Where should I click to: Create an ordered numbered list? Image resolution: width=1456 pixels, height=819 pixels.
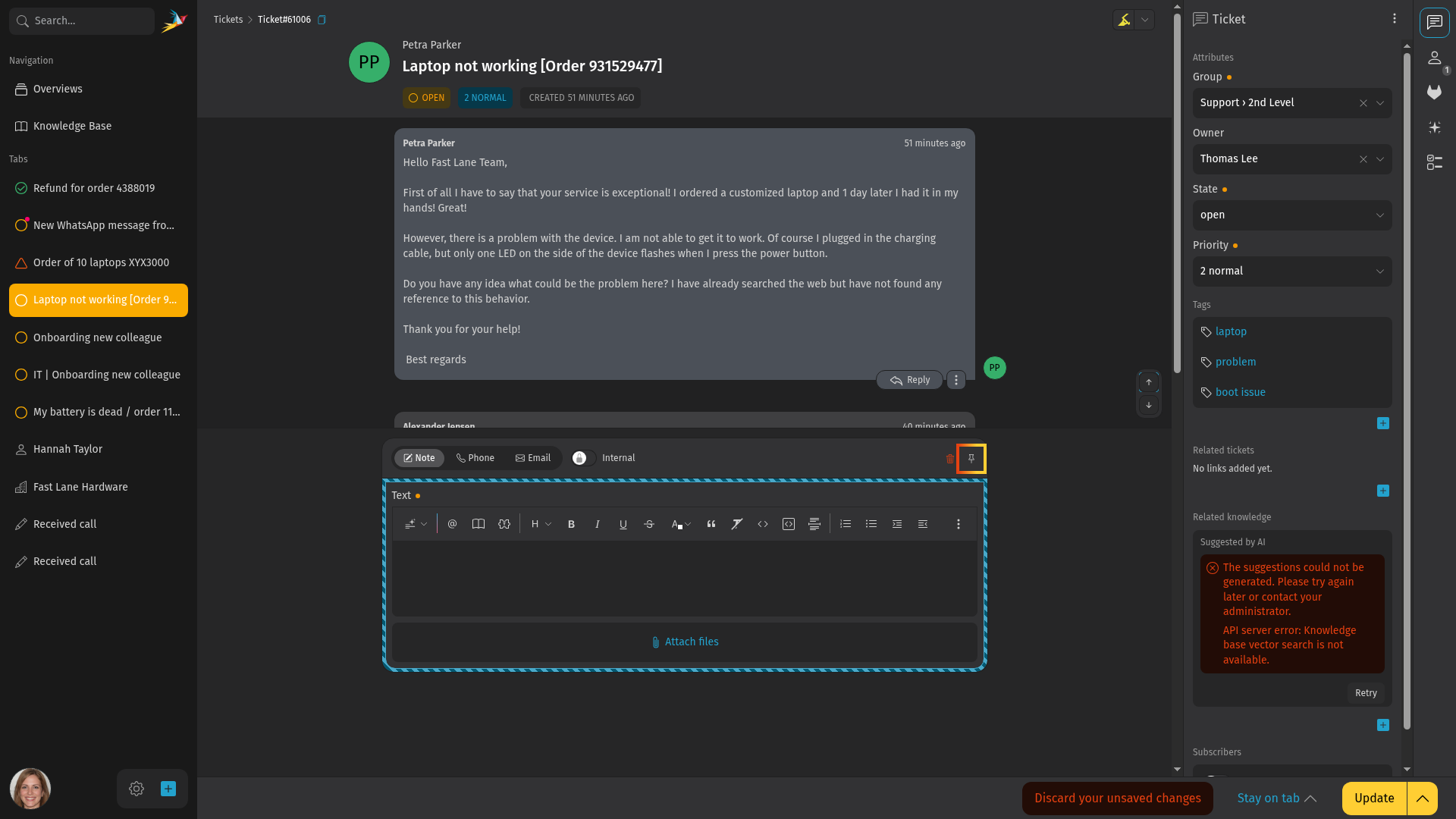click(x=846, y=524)
